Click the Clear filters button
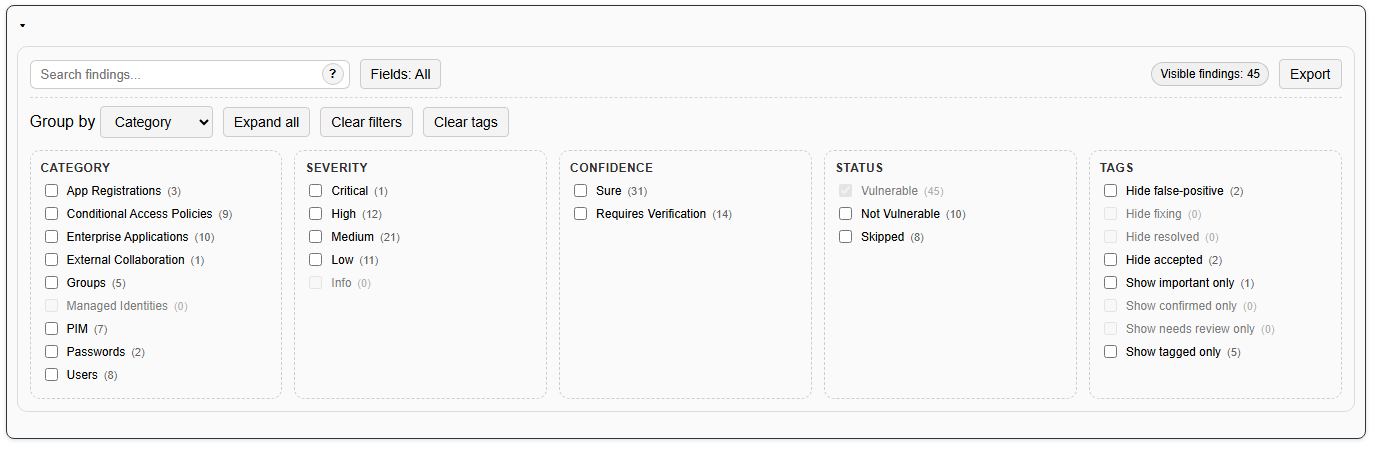 coord(366,122)
